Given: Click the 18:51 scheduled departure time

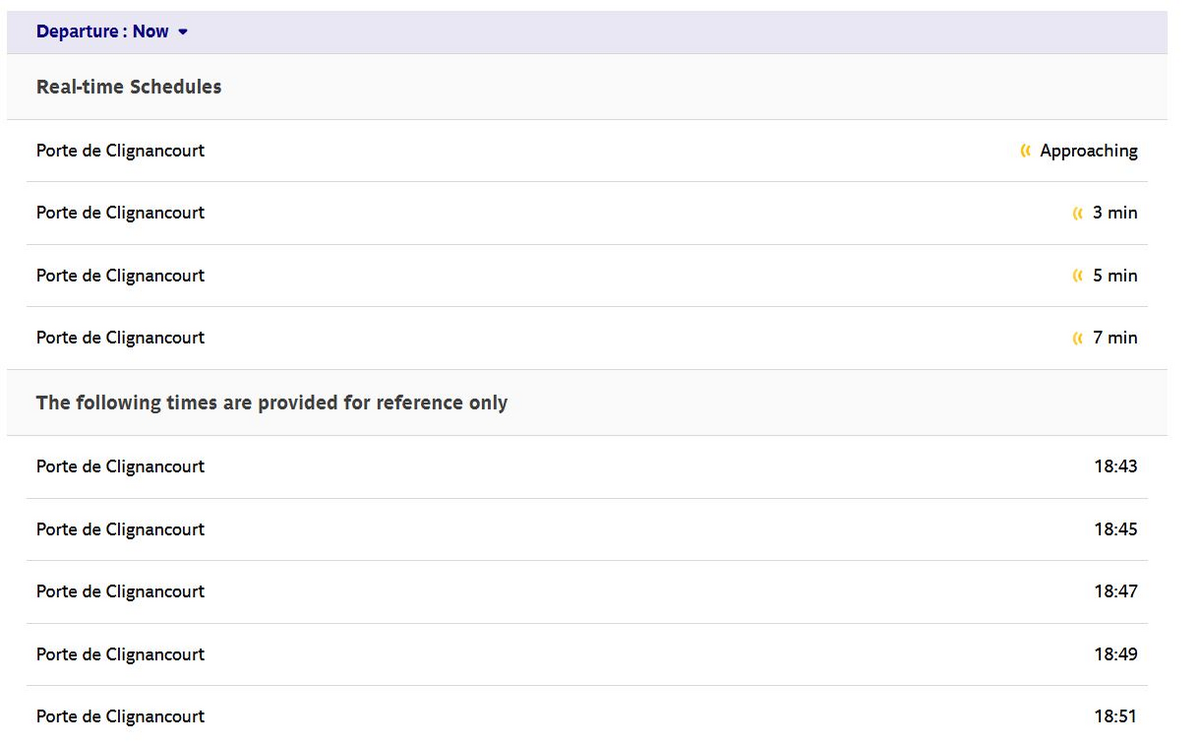Looking at the screenshot, I should 1115,717.
